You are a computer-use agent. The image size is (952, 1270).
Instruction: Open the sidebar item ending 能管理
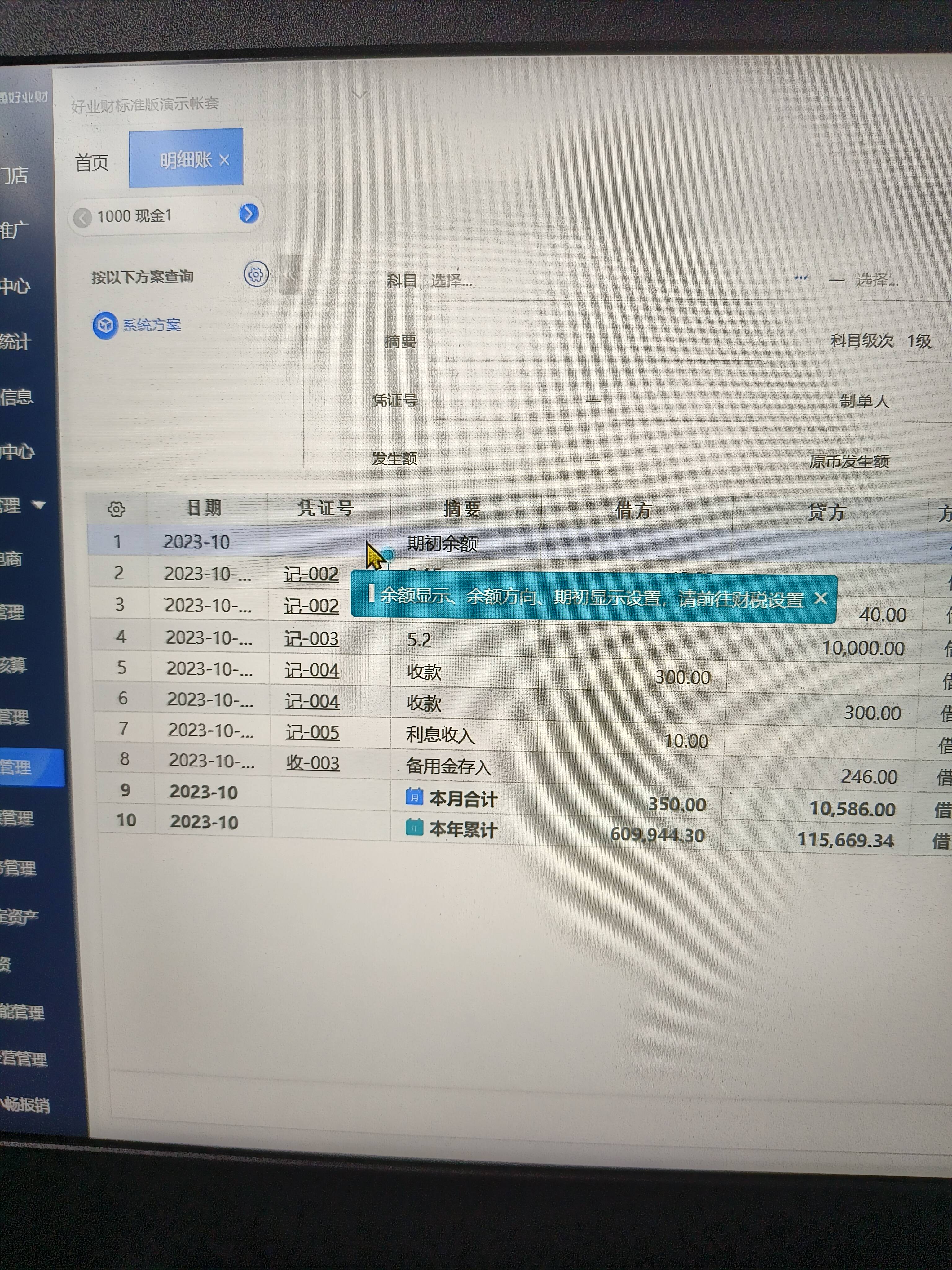pos(22,1012)
